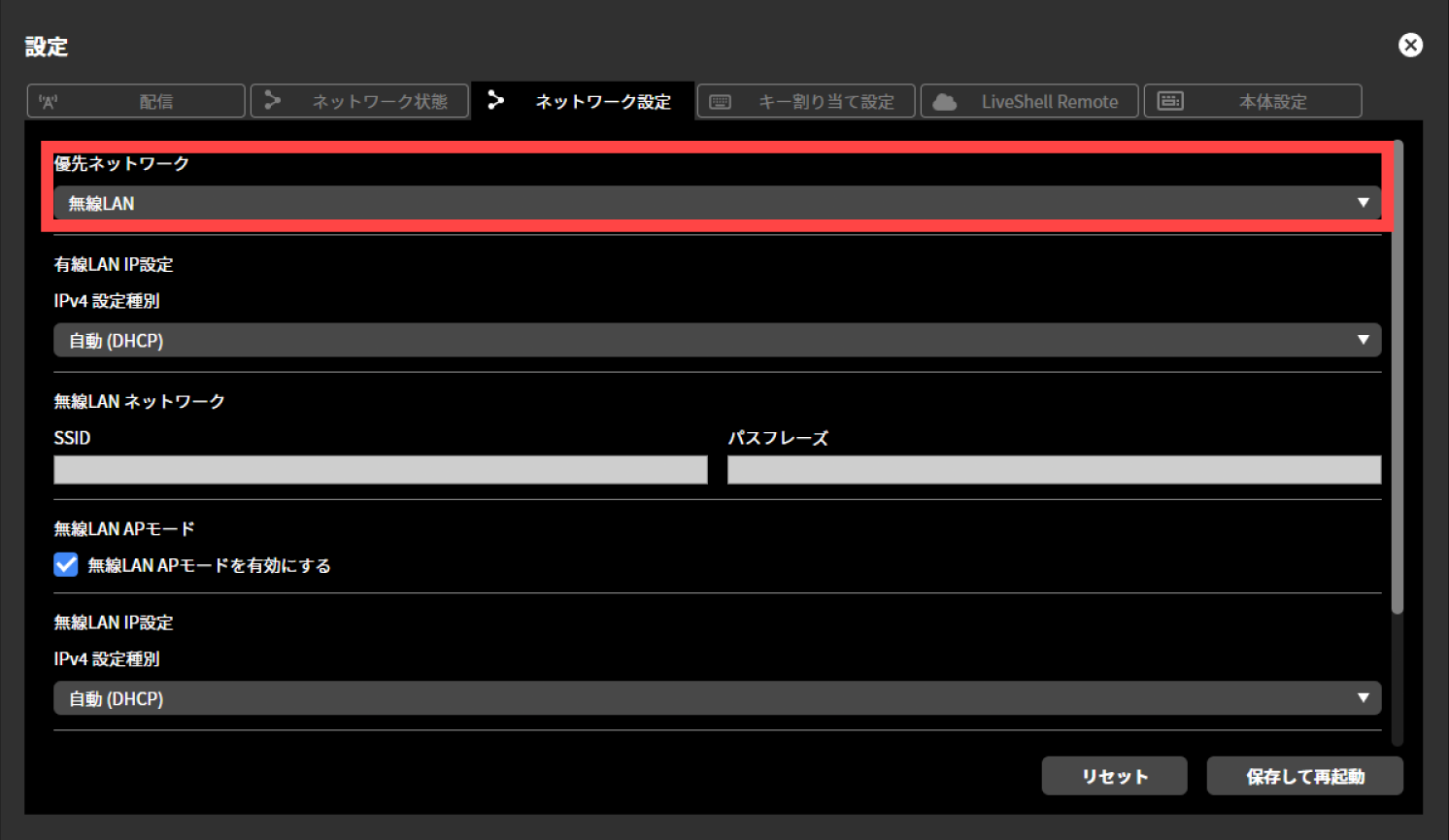Click the cloud icon on LiveShell Remote tab
Image resolution: width=1449 pixels, height=840 pixels.
click(943, 100)
